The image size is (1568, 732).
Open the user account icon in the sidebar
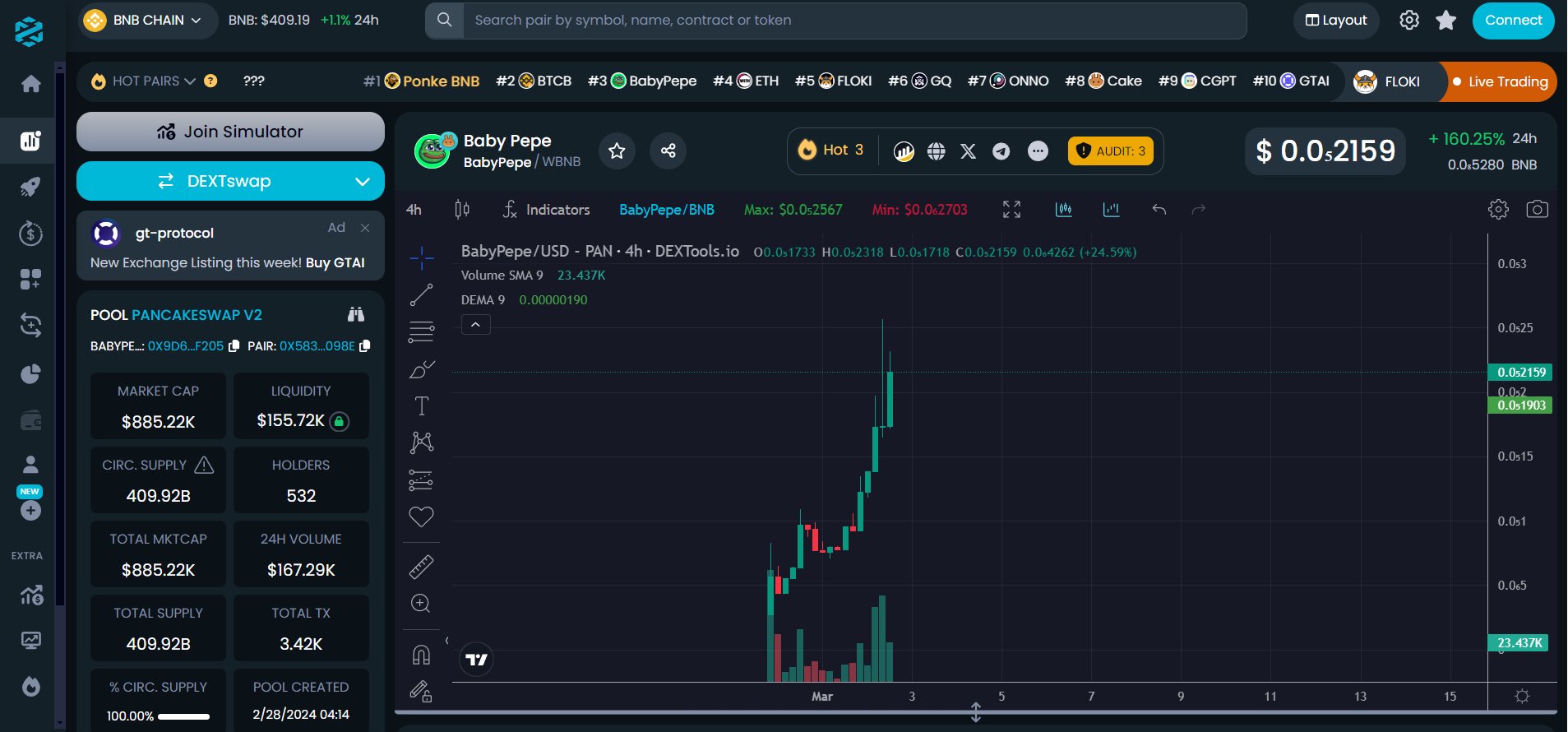30,465
